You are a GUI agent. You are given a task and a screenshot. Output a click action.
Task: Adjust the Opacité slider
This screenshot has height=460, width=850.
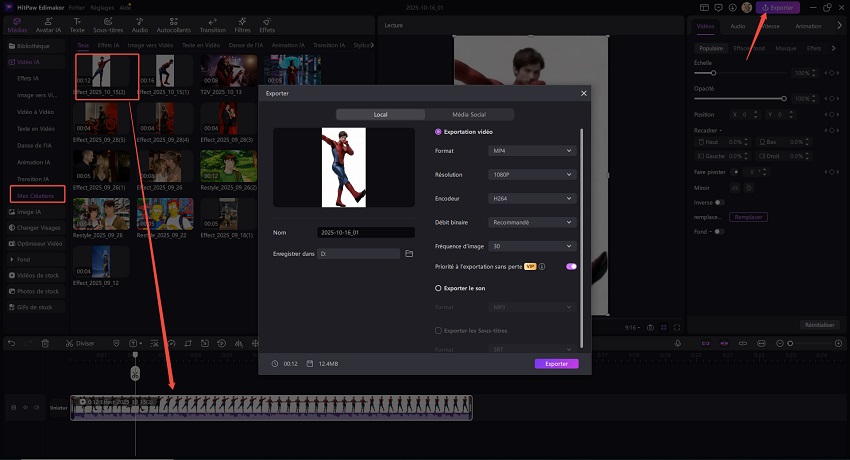click(x=783, y=98)
